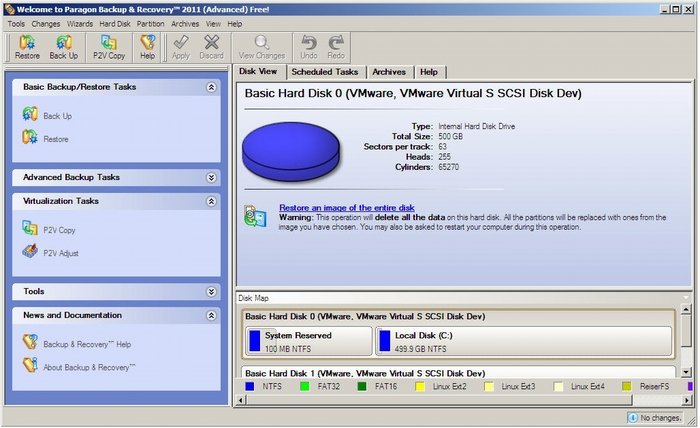This screenshot has height=428, width=700.
Task: Open P2V Copy from the toolbar
Action: pyautogui.click(x=109, y=47)
